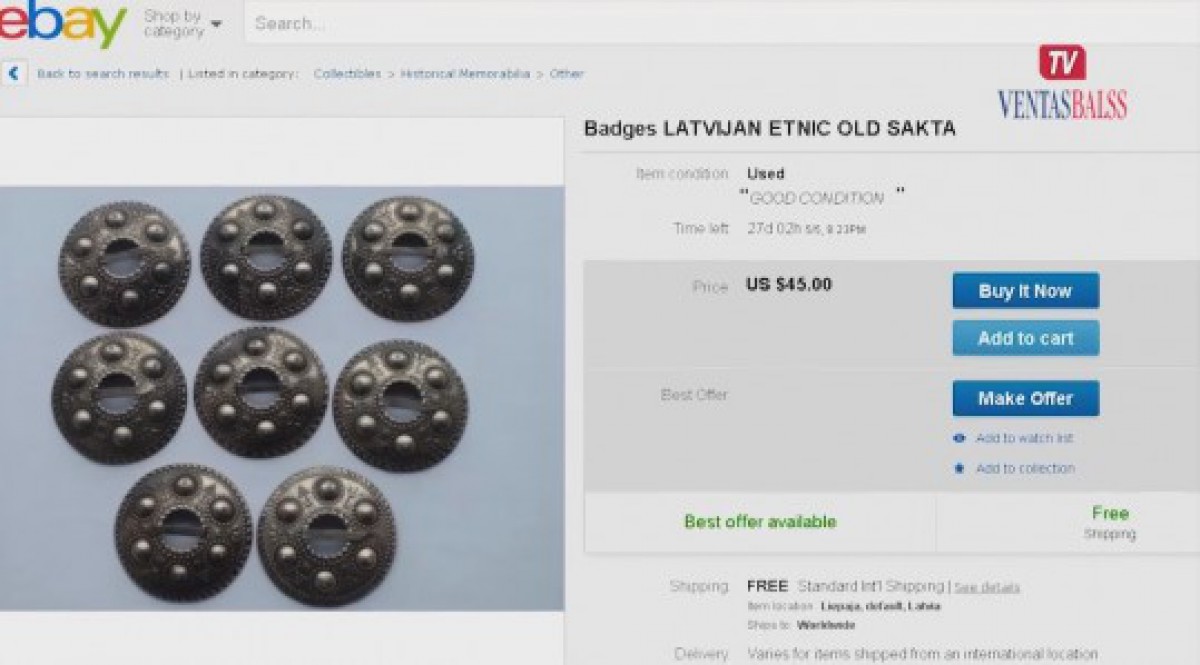Click the Best offer available text
The height and width of the screenshot is (665, 1200).
pyautogui.click(x=760, y=522)
